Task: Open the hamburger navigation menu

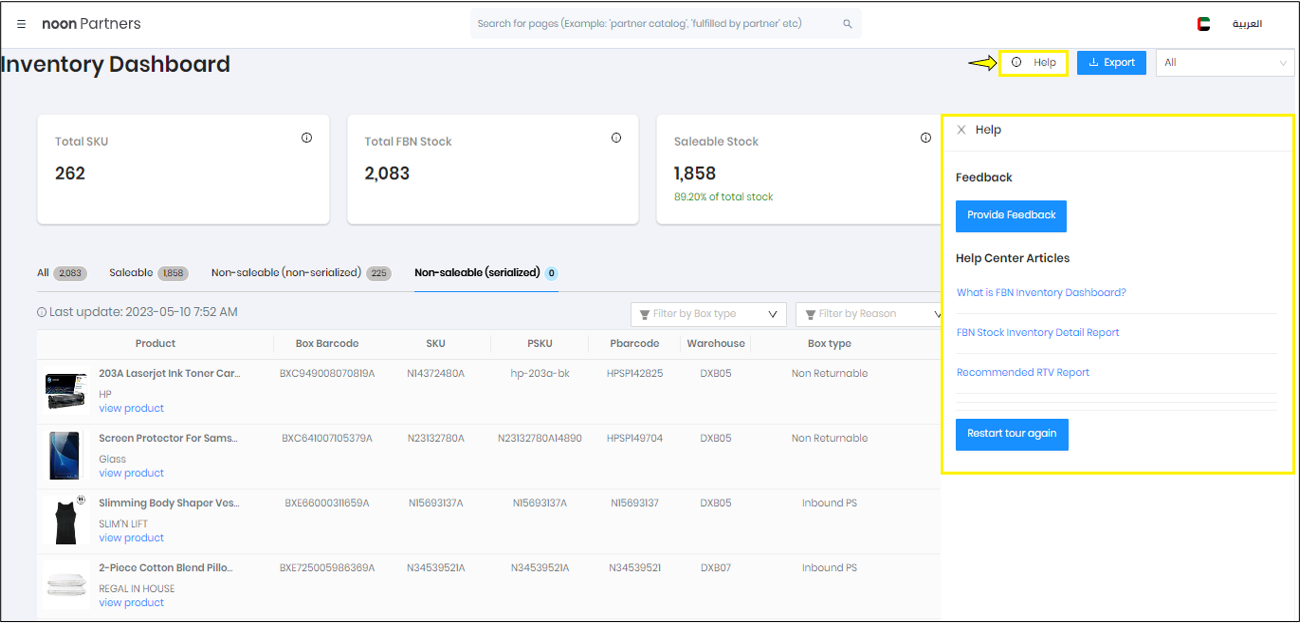Action: 21,24
